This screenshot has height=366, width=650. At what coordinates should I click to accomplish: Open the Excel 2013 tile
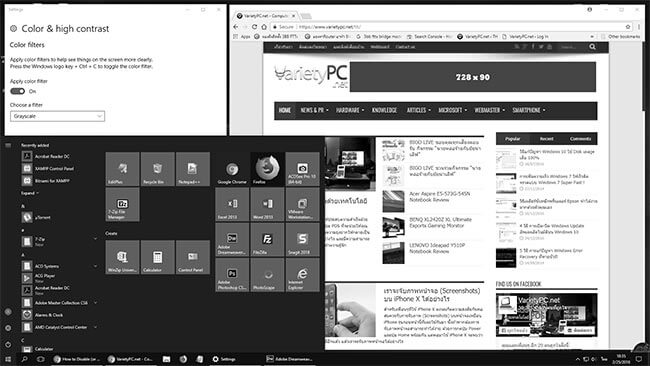point(232,204)
